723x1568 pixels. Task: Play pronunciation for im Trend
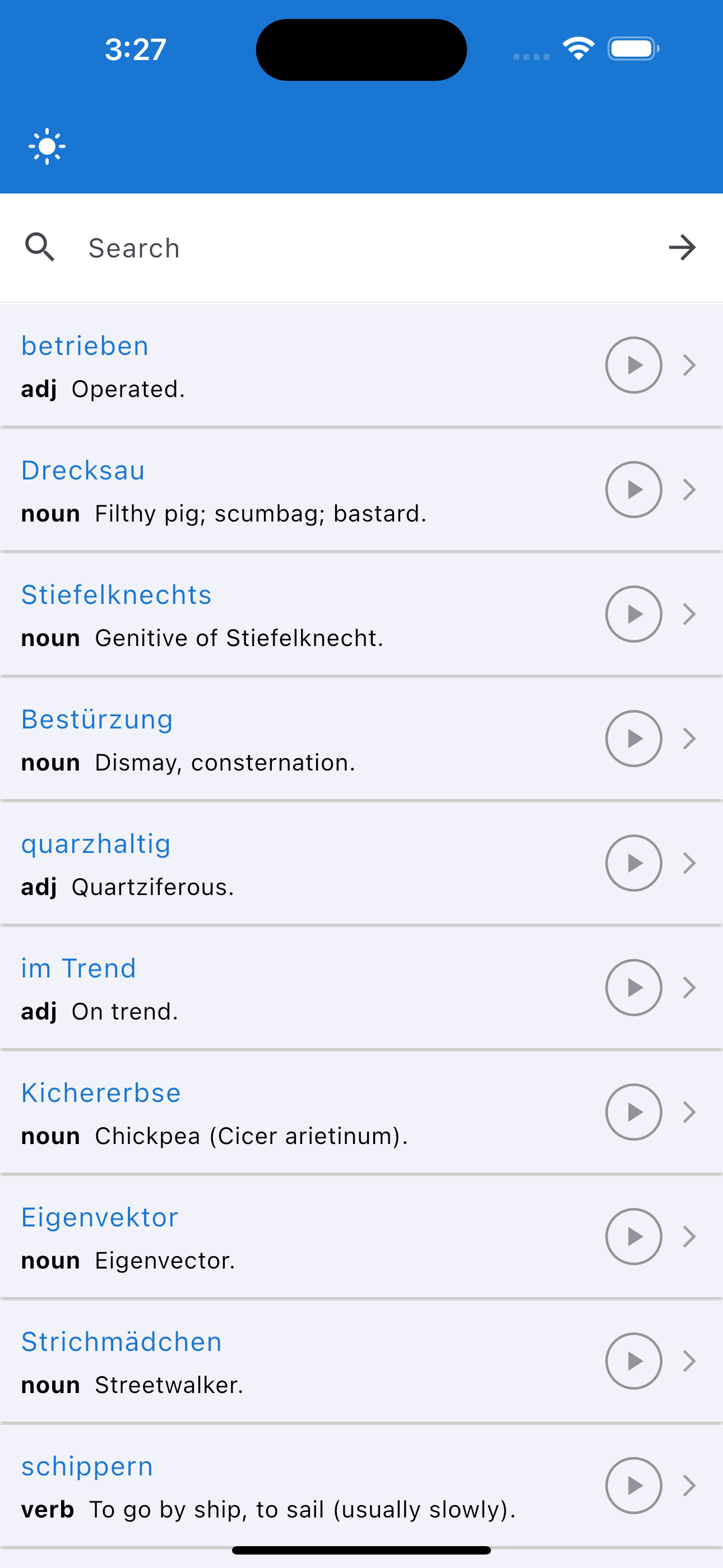[x=633, y=988]
